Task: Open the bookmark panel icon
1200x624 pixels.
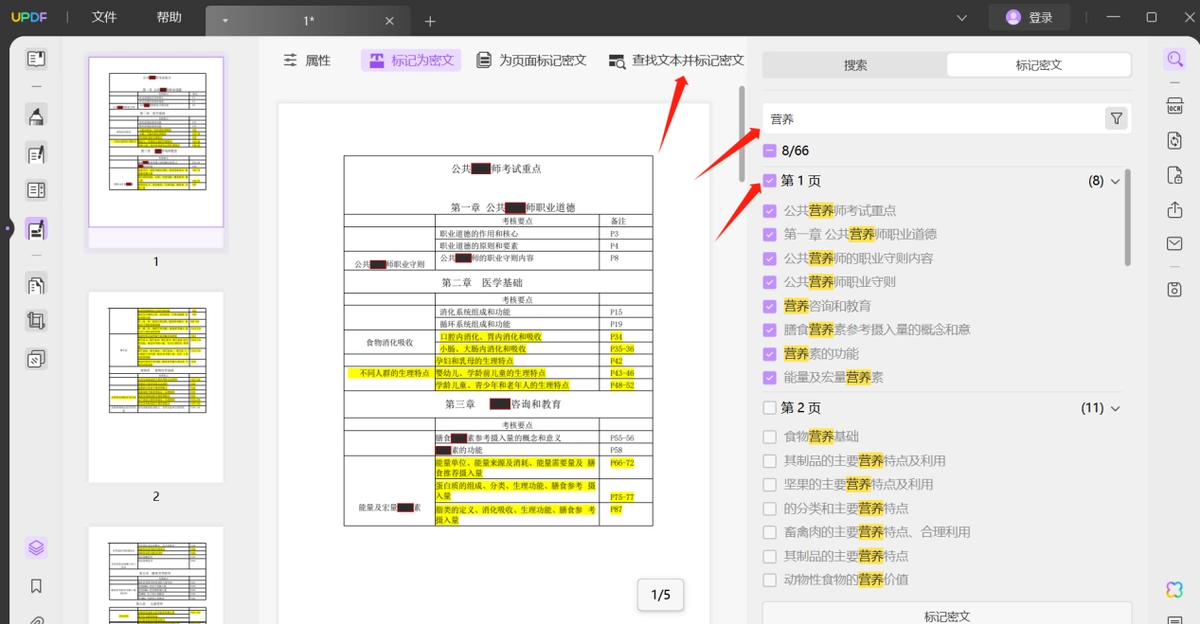Action: (36, 586)
